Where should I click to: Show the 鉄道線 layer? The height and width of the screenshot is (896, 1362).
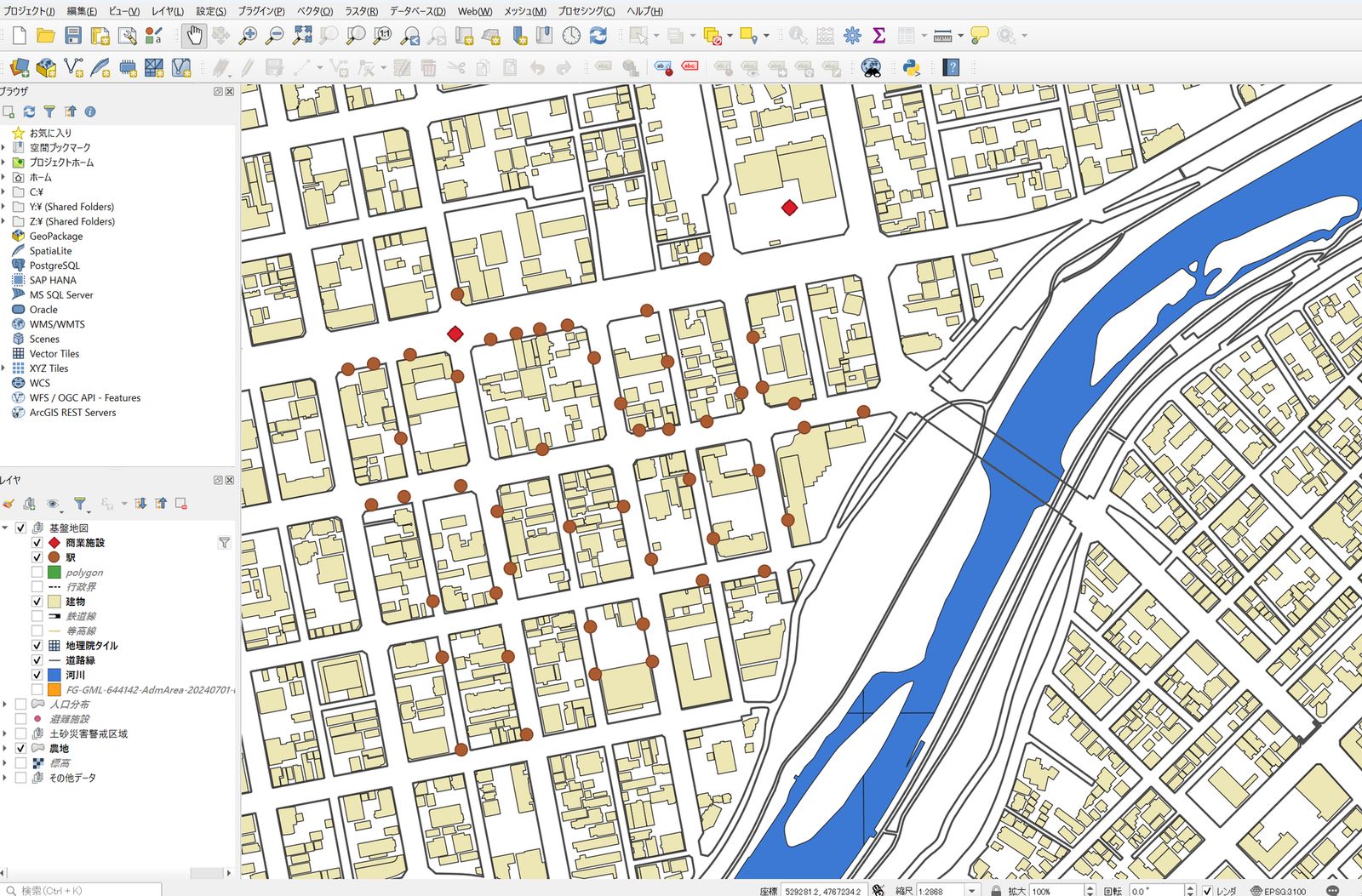(37, 616)
